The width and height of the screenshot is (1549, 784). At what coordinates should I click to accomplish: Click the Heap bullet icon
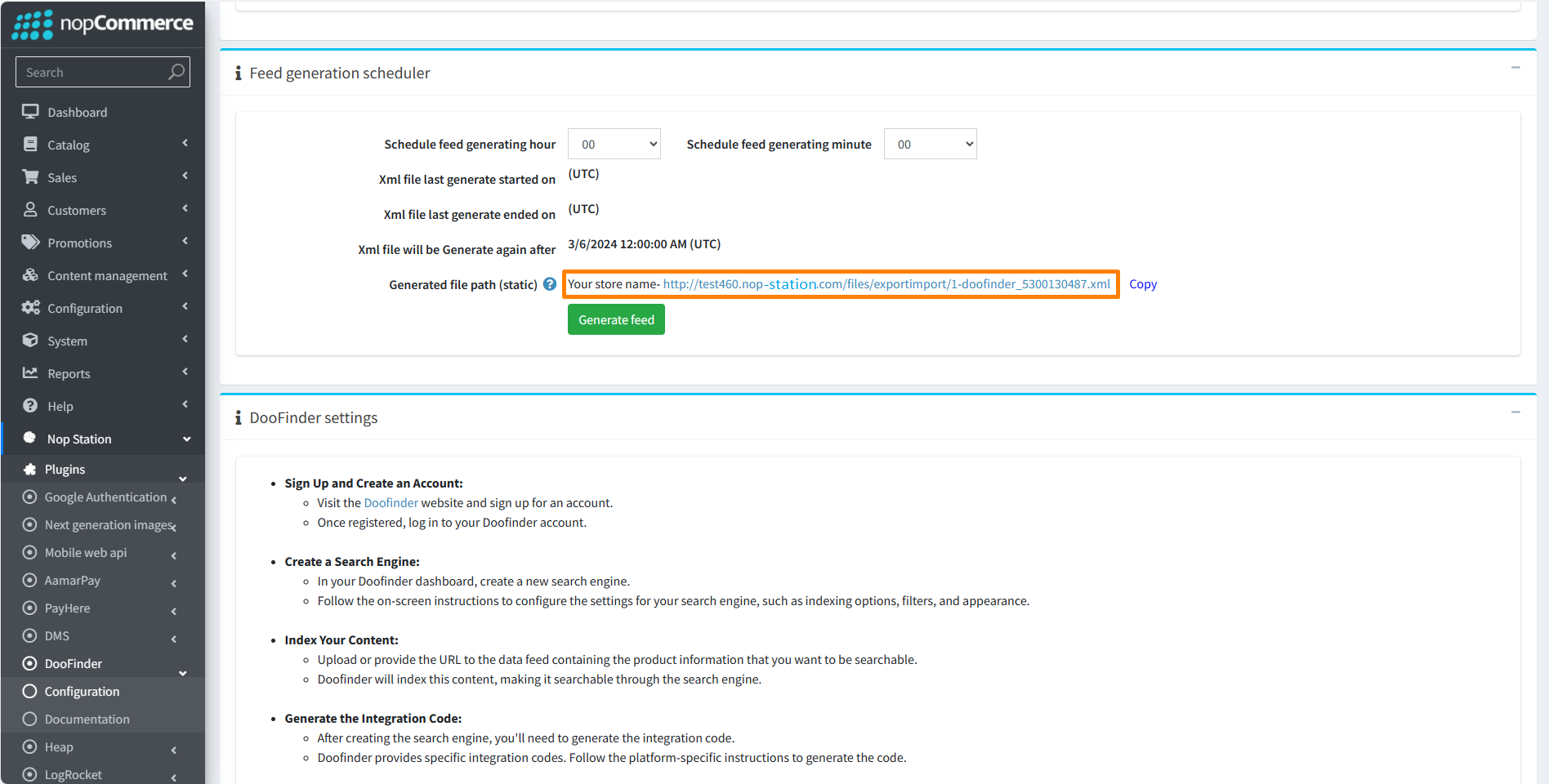point(30,746)
